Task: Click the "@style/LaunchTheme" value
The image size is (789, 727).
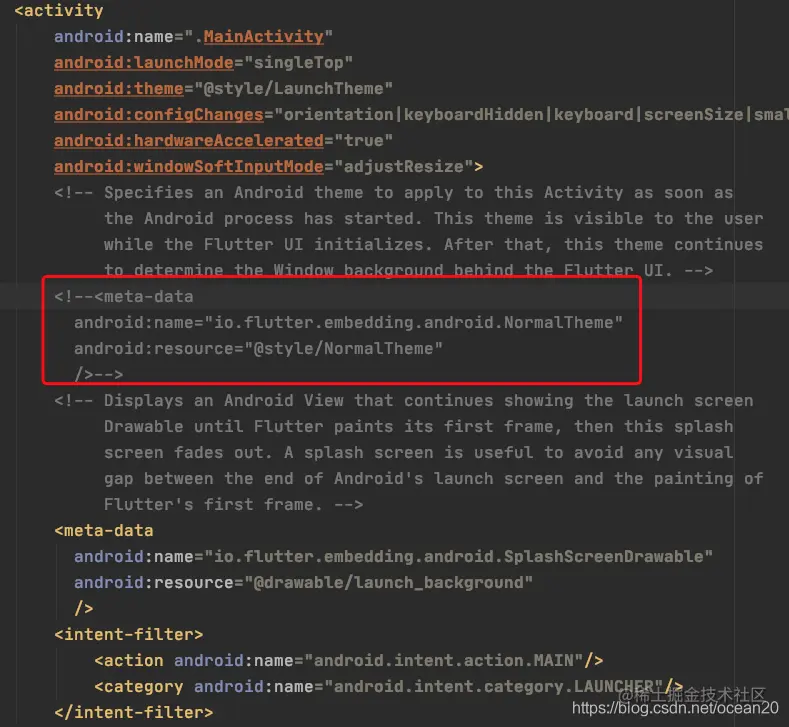Action: point(293,89)
